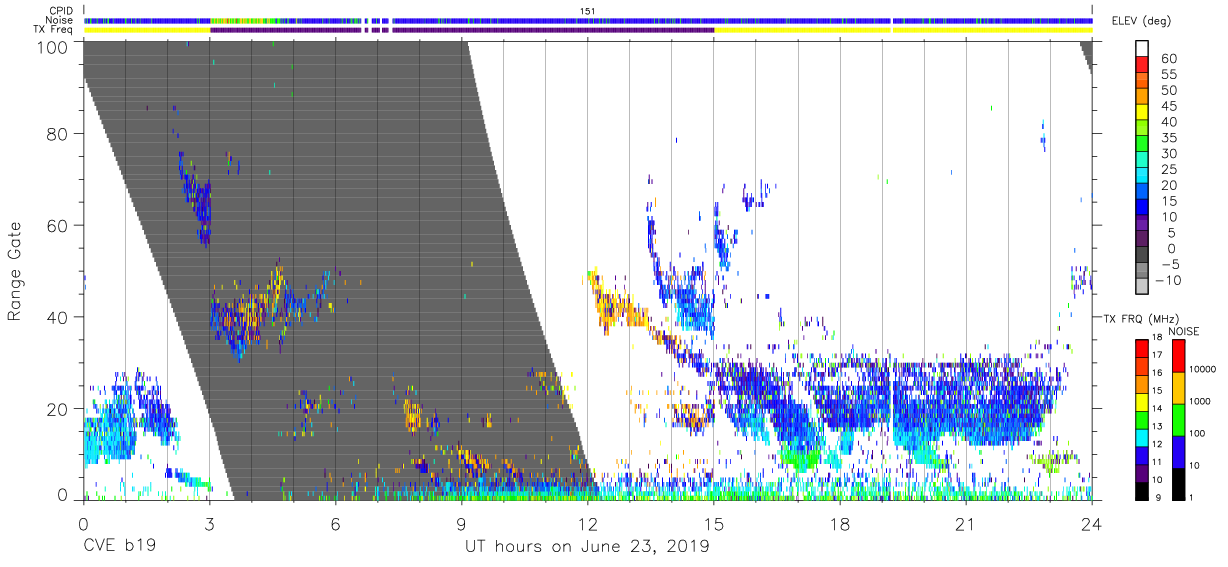This screenshot has height=567, width=1228.
Task: Click the x-axis tick label '12'
Action: [x=588, y=523]
